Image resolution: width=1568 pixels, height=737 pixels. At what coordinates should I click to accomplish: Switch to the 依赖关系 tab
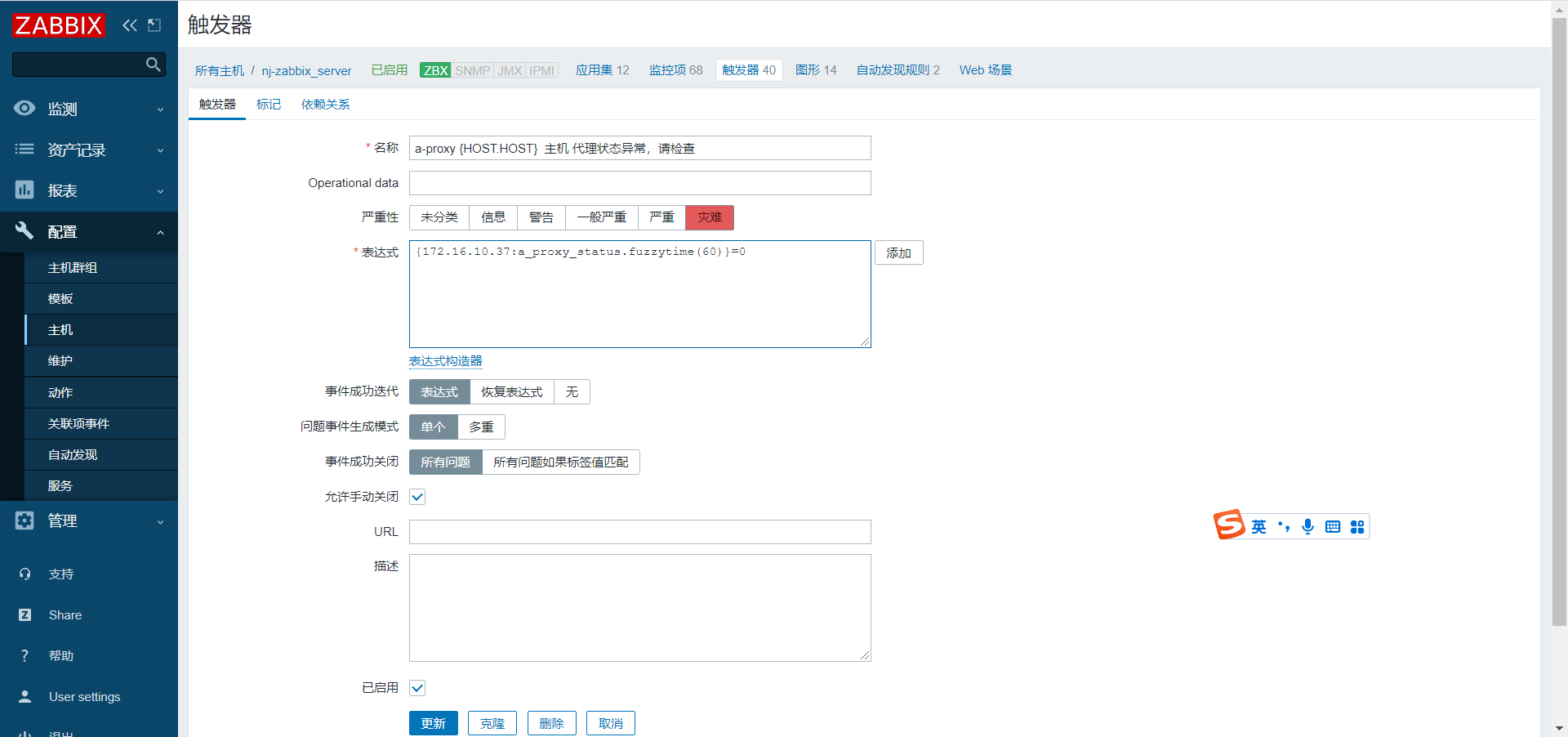tap(325, 105)
